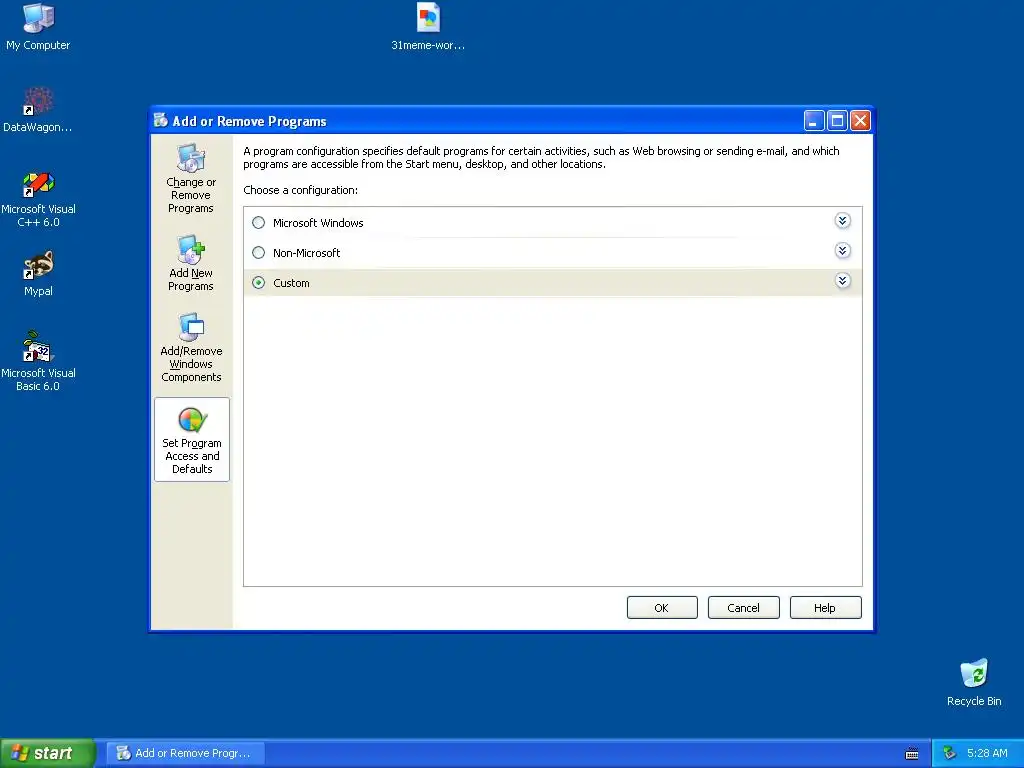Click the Add or Remove Programs taskbar button

(185, 753)
